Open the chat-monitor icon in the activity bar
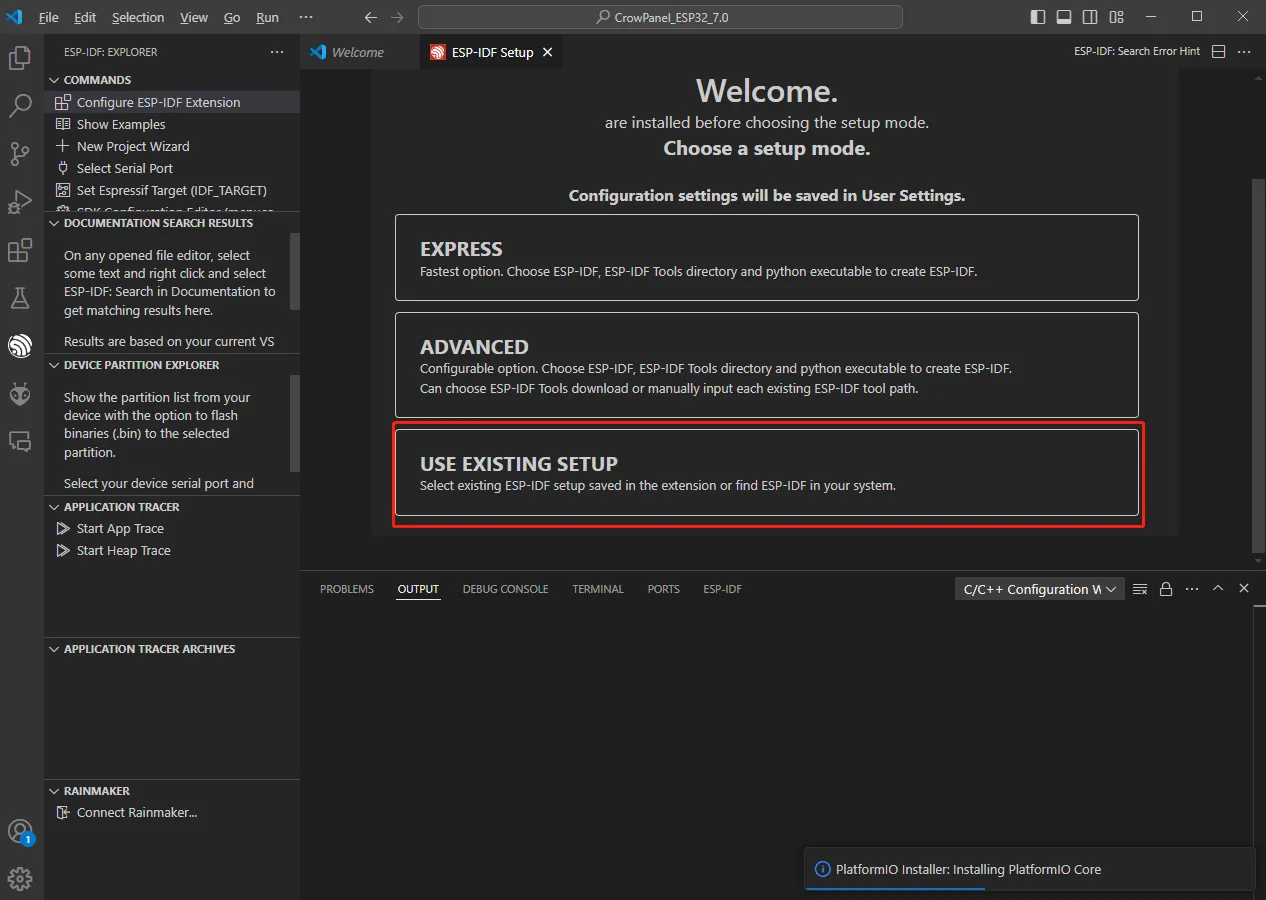 pyautogui.click(x=20, y=441)
